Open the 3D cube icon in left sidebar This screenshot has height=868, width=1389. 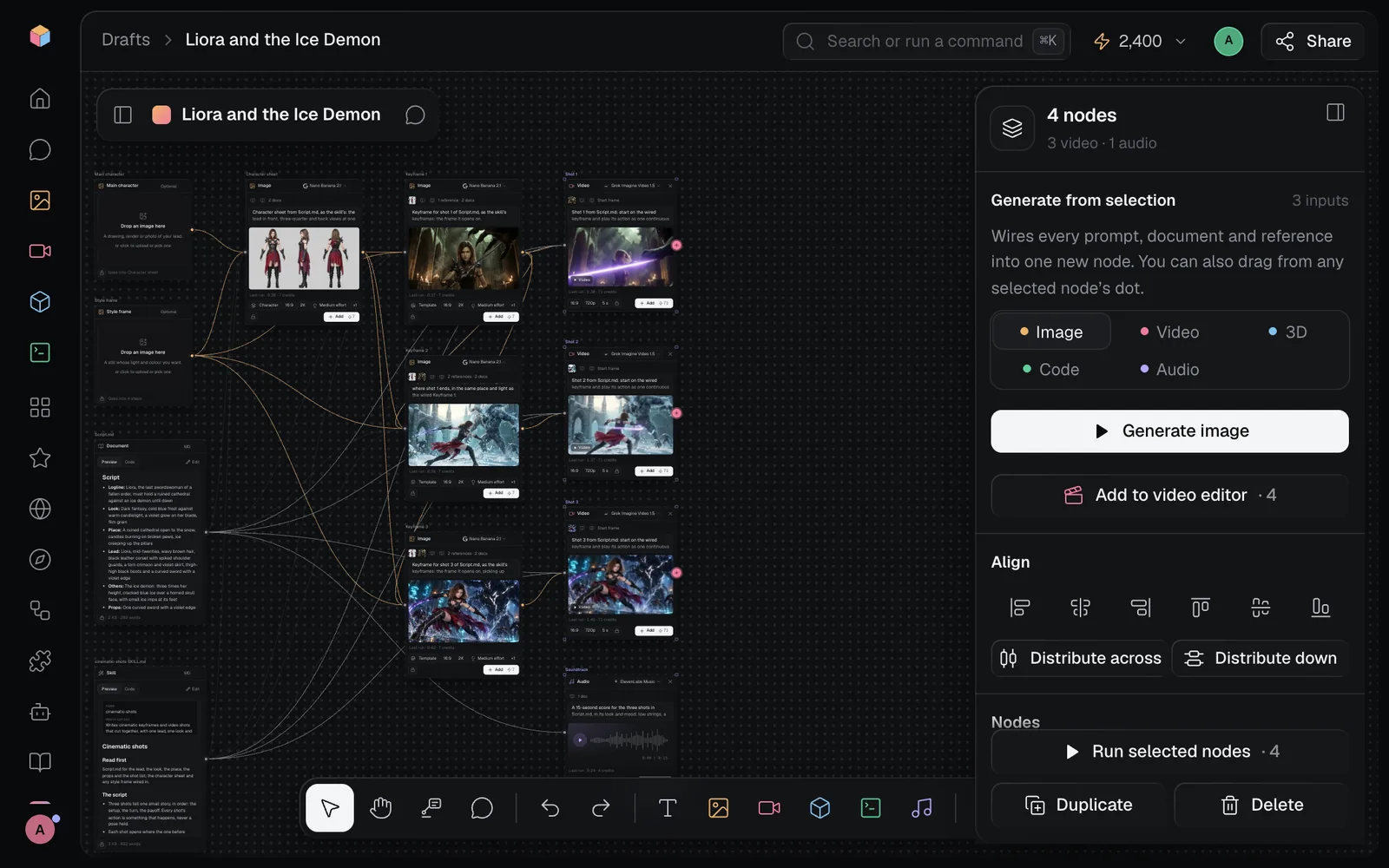(x=40, y=301)
